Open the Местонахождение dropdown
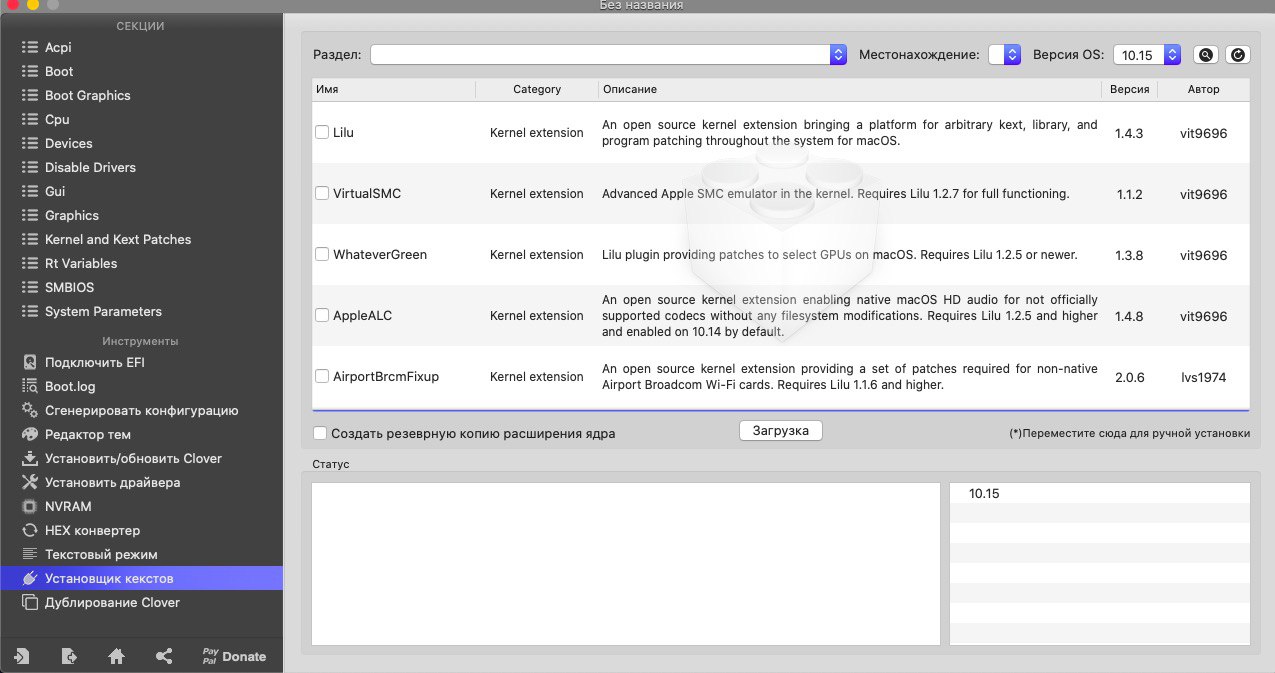1275x673 pixels. [x=1004, y=55]
